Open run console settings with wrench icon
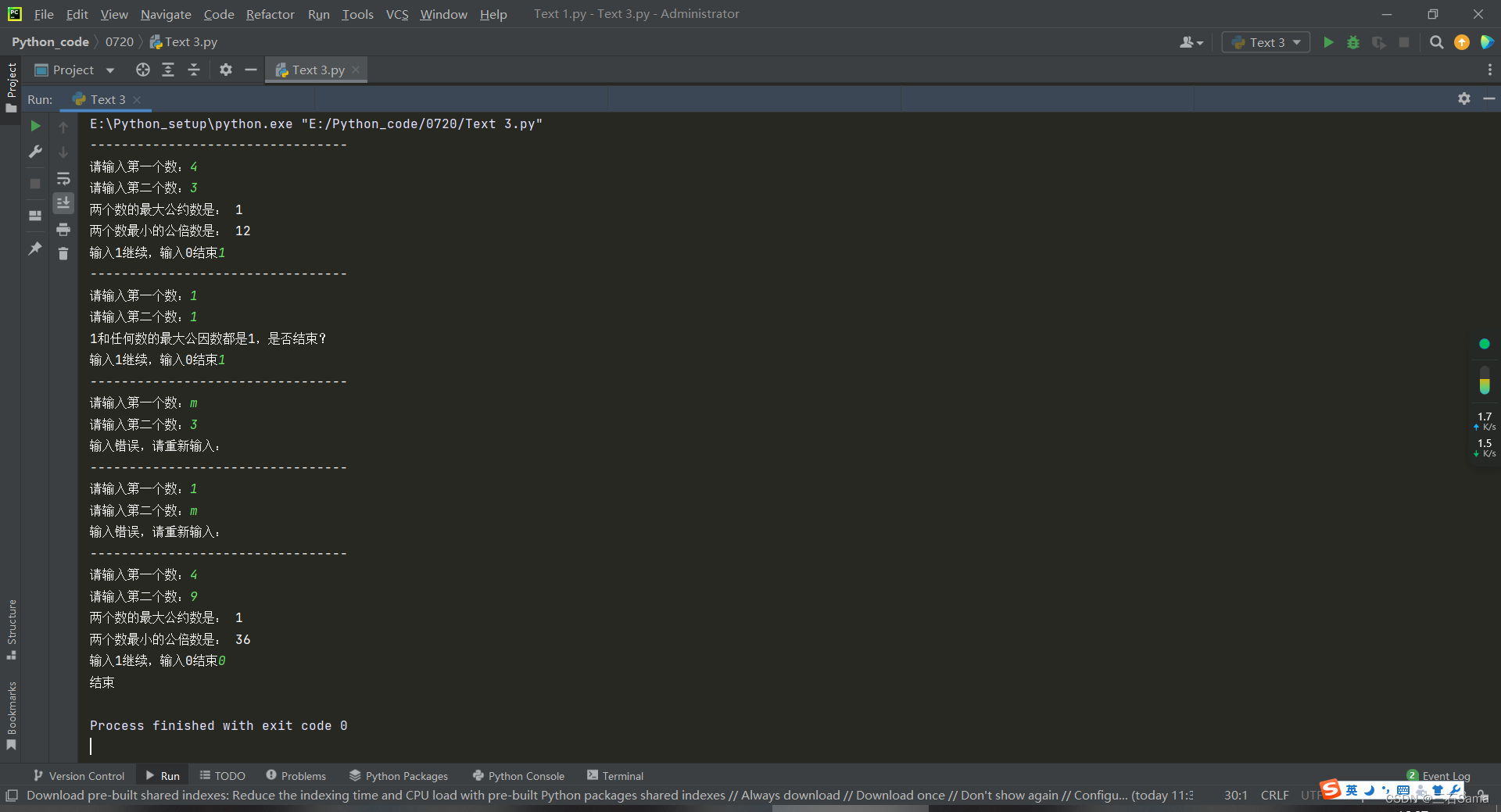This screenshot has width=1501, height=812. pyautogui.click(x=34, y=152)
